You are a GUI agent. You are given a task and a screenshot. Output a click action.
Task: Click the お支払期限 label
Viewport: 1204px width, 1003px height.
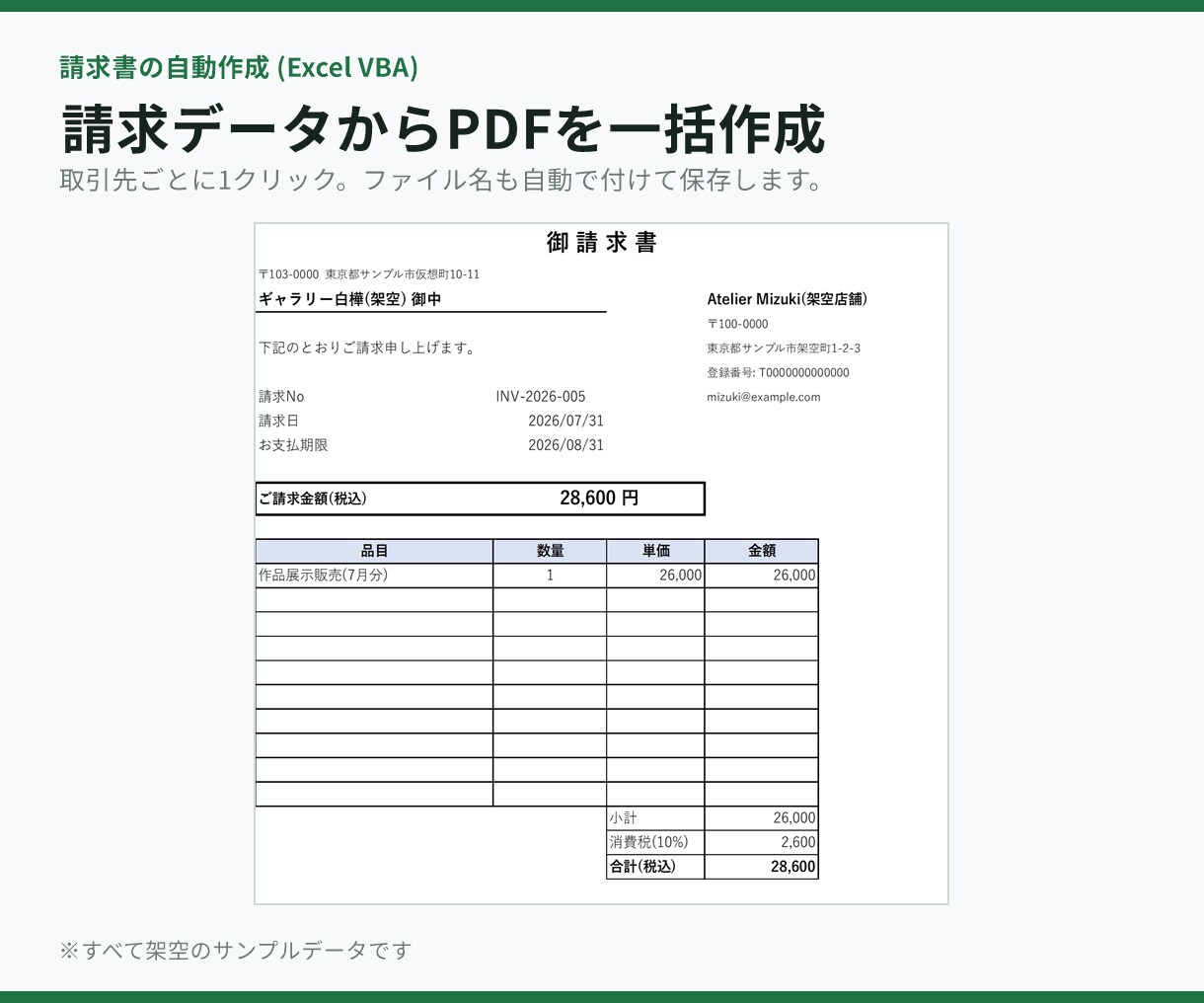pyautogui.click(x=293, y=445)
